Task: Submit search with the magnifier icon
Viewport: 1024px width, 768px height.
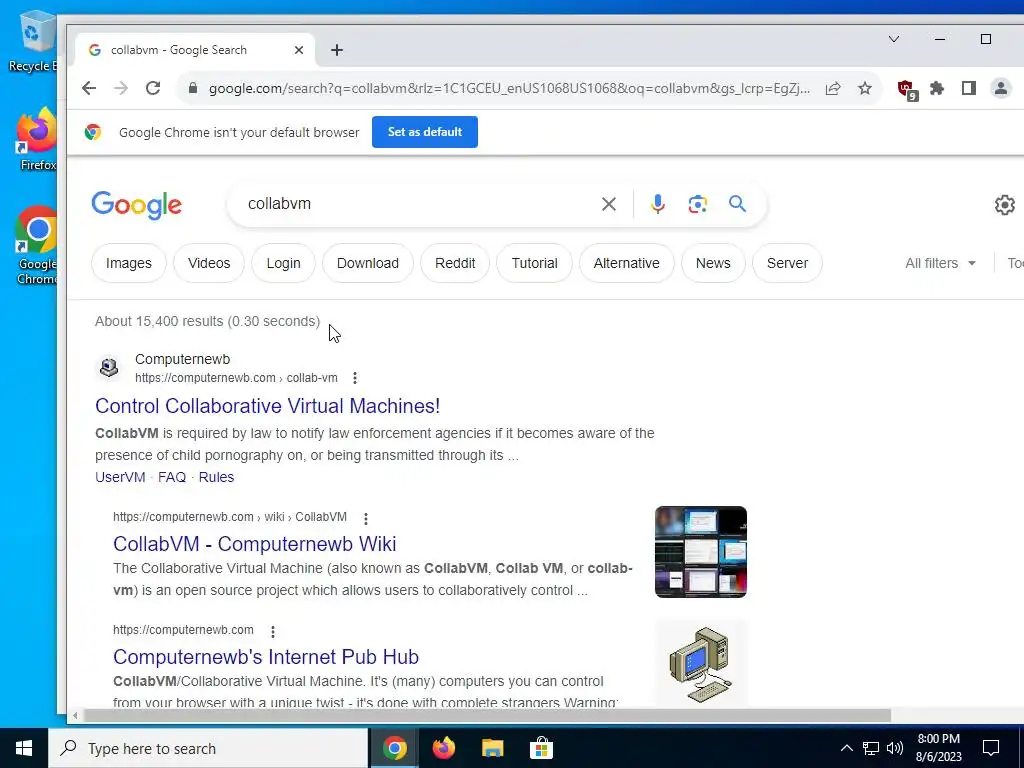Action: click(737, 204)
